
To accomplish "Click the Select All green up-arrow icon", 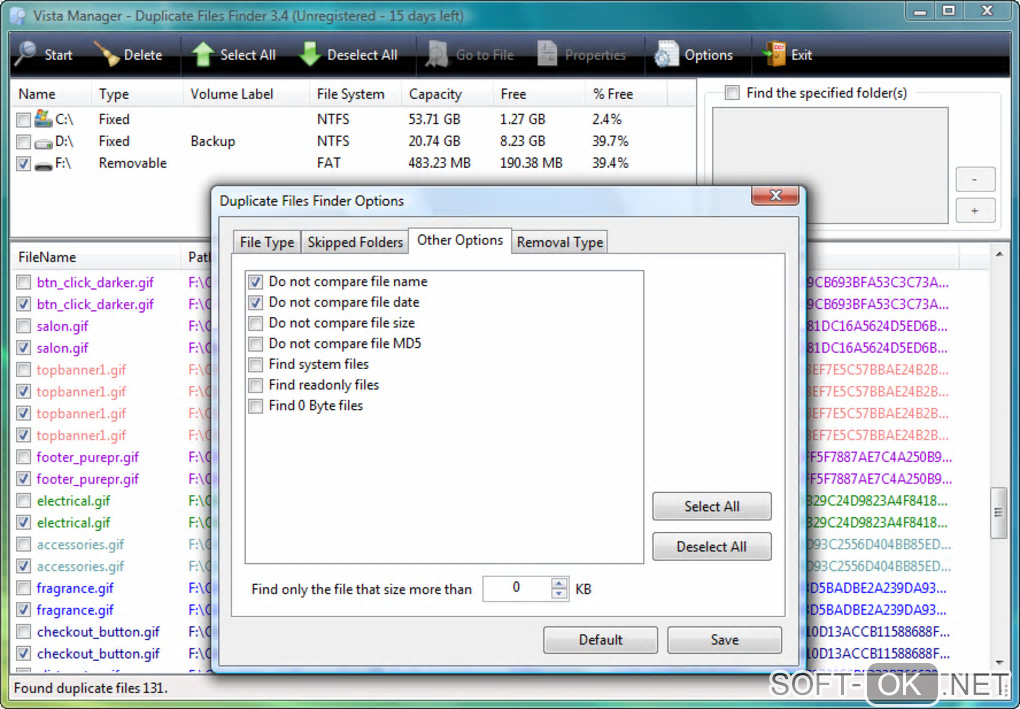I will (203, 54).
